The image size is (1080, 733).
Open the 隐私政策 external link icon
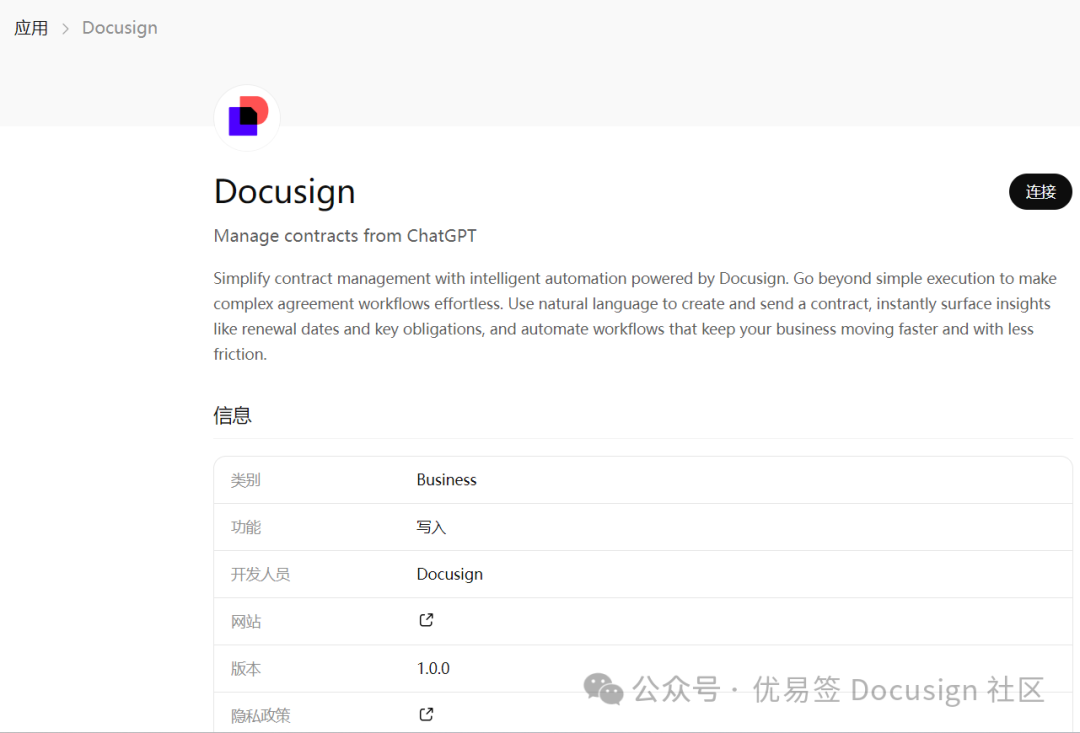(426, 714)
